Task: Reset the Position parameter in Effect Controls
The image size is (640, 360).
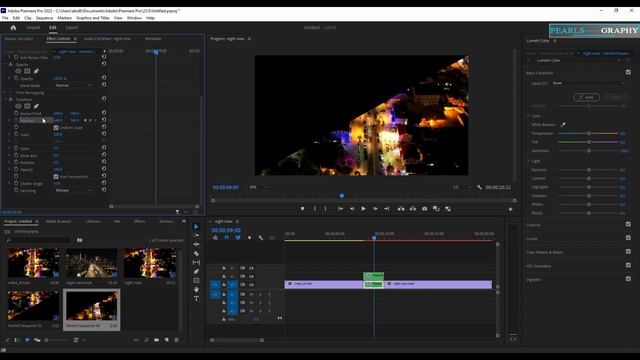Action: point(104,120)
